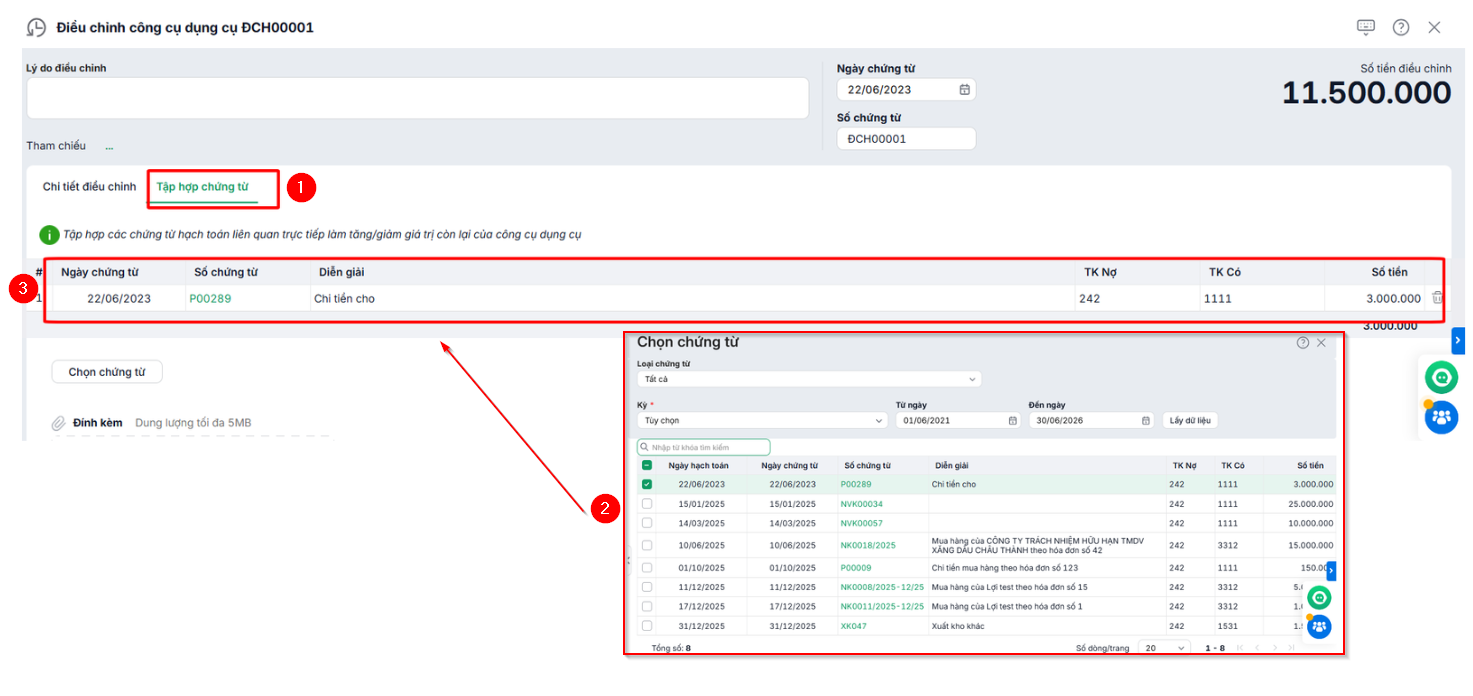Open the green chat support bubble in main window
Screen dimensions: 1473x696
click(1441, 377)
